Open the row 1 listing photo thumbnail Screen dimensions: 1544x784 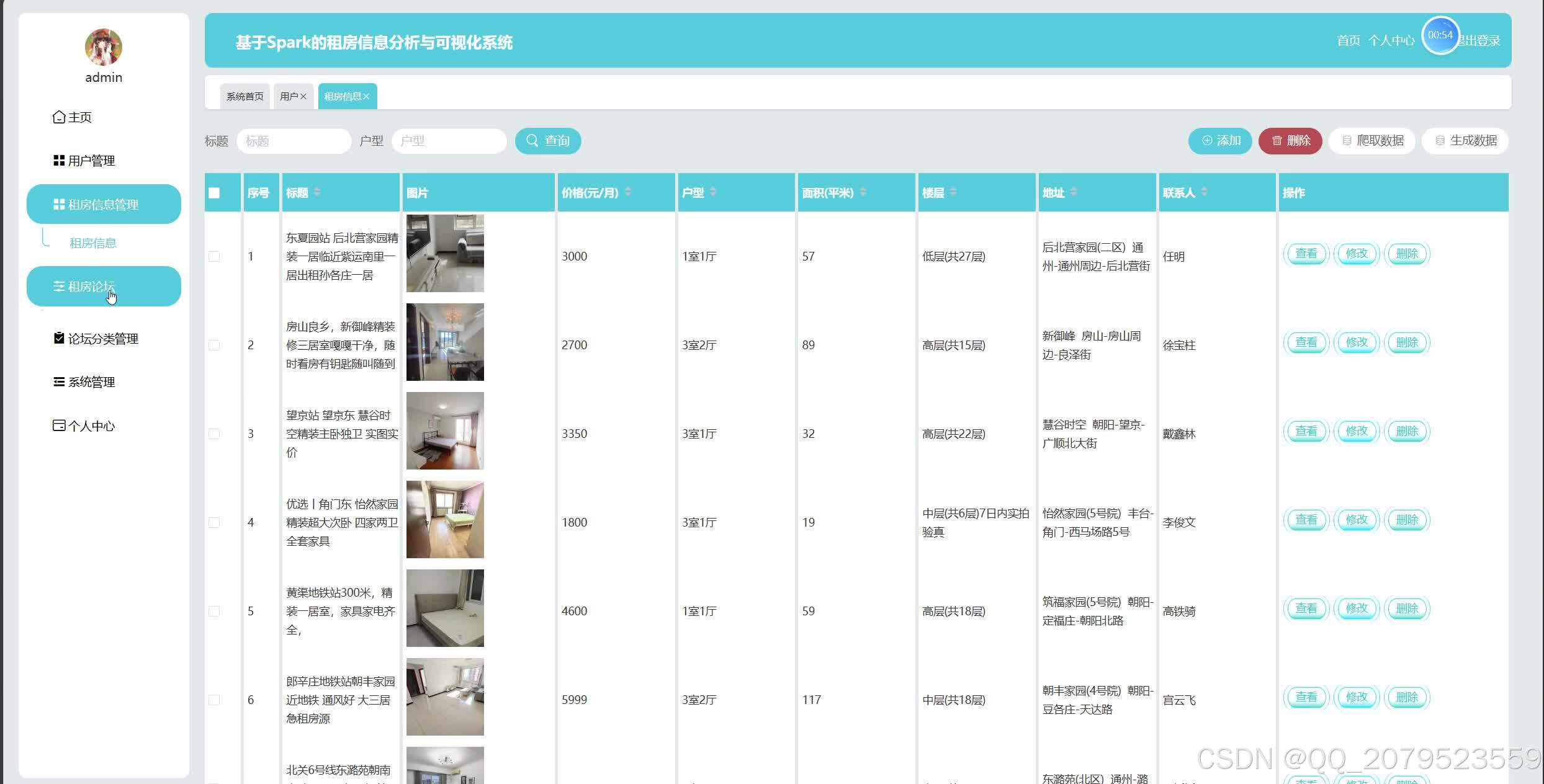[445, 253]
